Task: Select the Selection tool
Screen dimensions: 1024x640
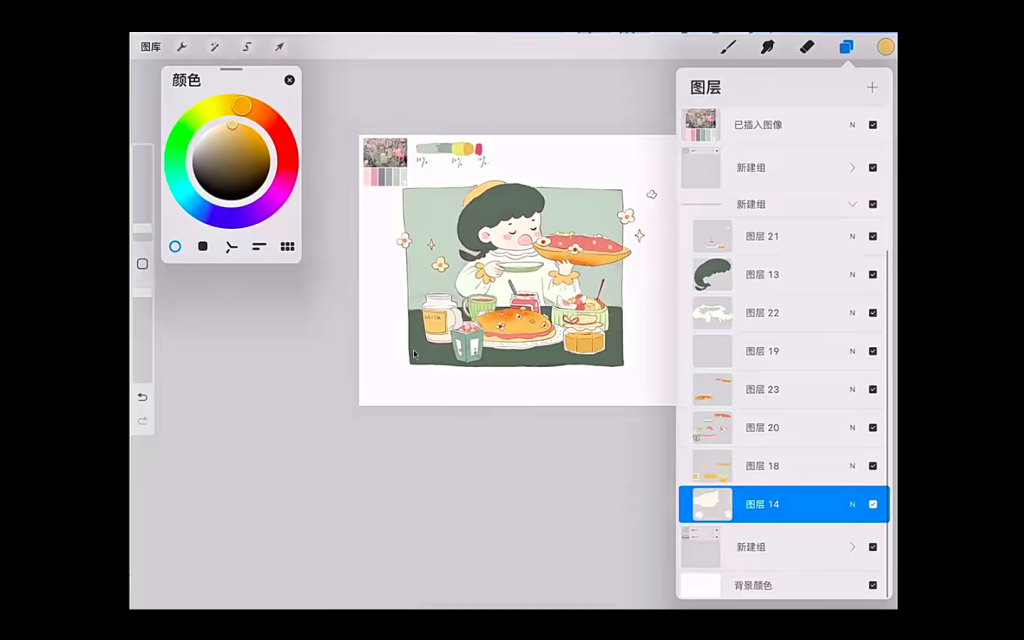Action: [246, 46]
